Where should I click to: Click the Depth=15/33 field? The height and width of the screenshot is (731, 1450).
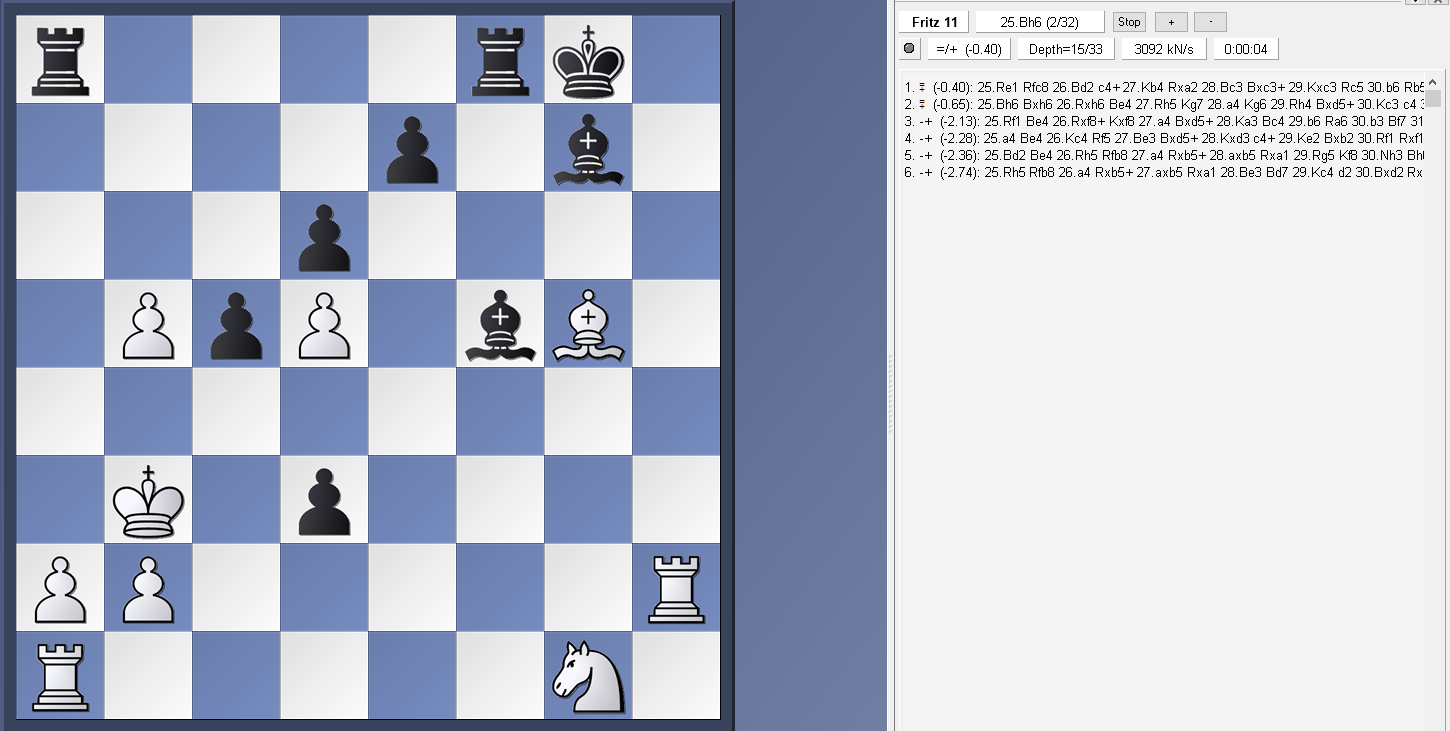1066,49
